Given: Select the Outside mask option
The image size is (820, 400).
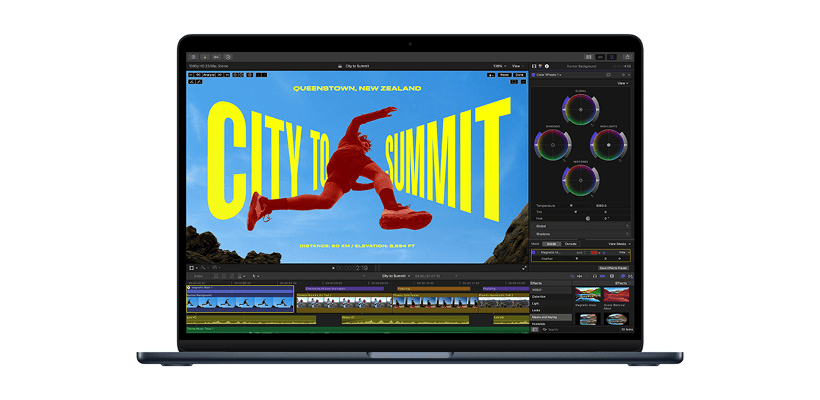Looking at the screenshot, I should 570,243.
